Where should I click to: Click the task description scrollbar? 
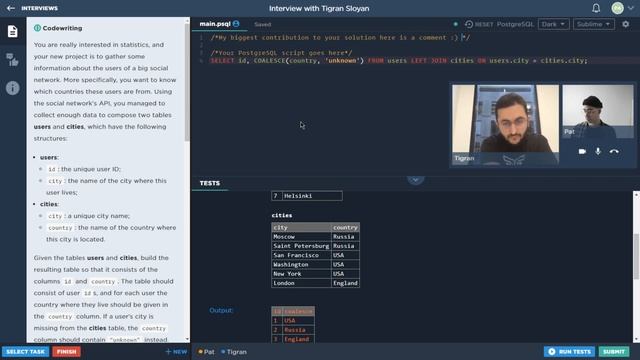(187, 82)
